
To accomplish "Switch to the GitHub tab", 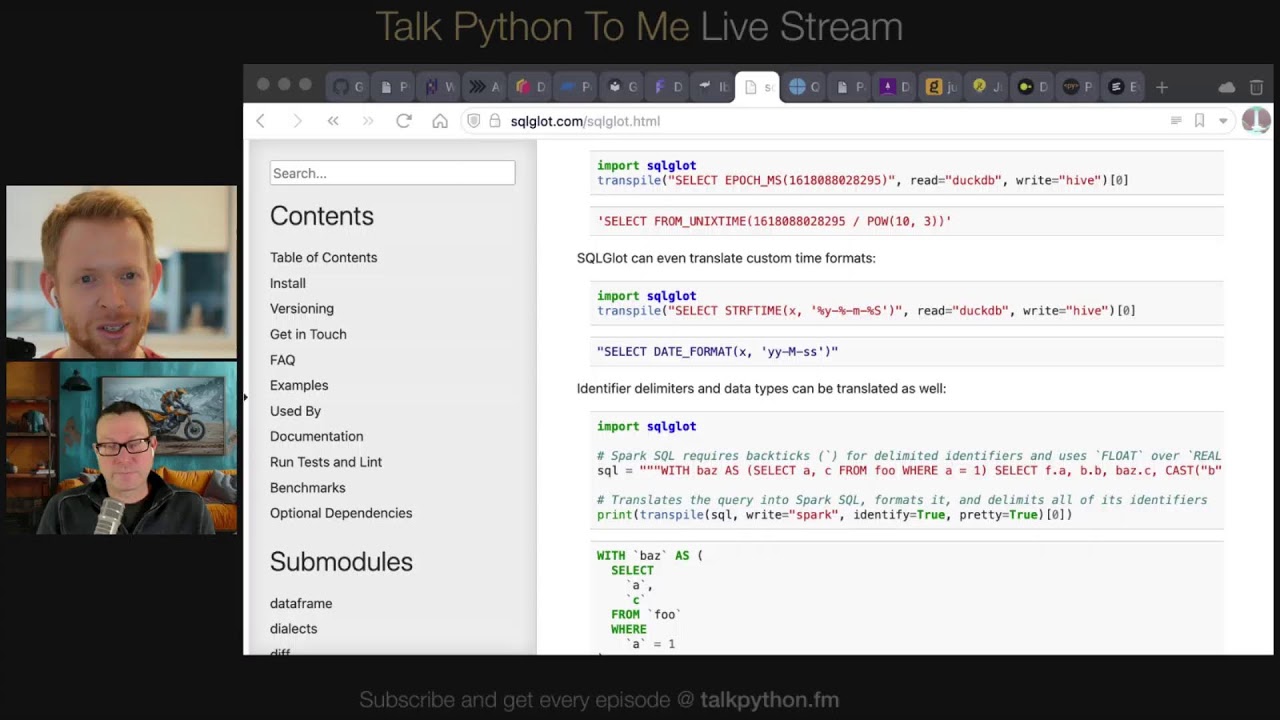I will [347, 87].
